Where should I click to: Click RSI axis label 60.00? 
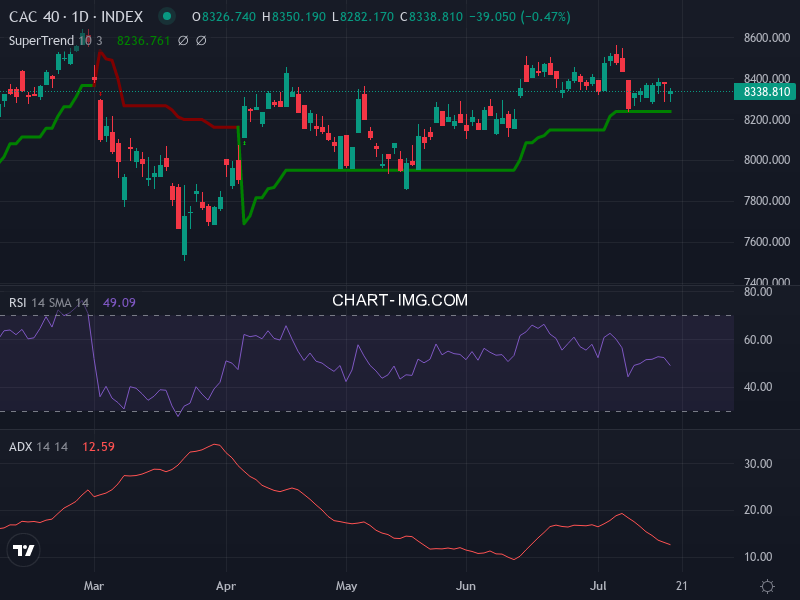coord(758,340)
